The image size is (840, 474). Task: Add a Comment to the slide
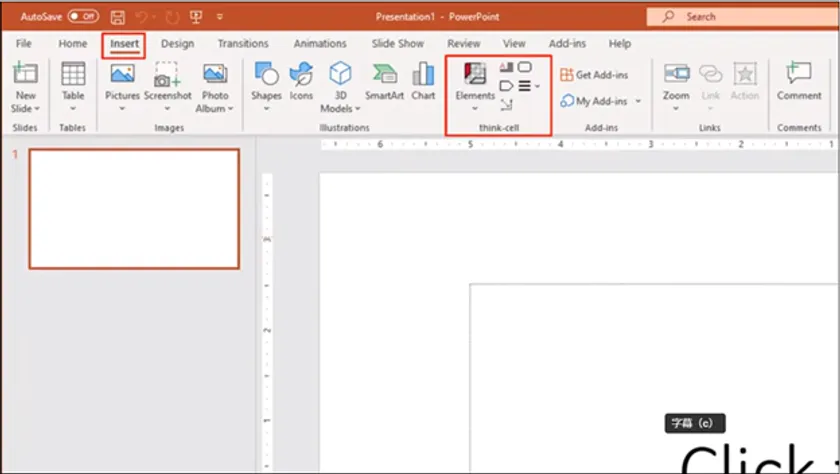[x=799, y=81]
